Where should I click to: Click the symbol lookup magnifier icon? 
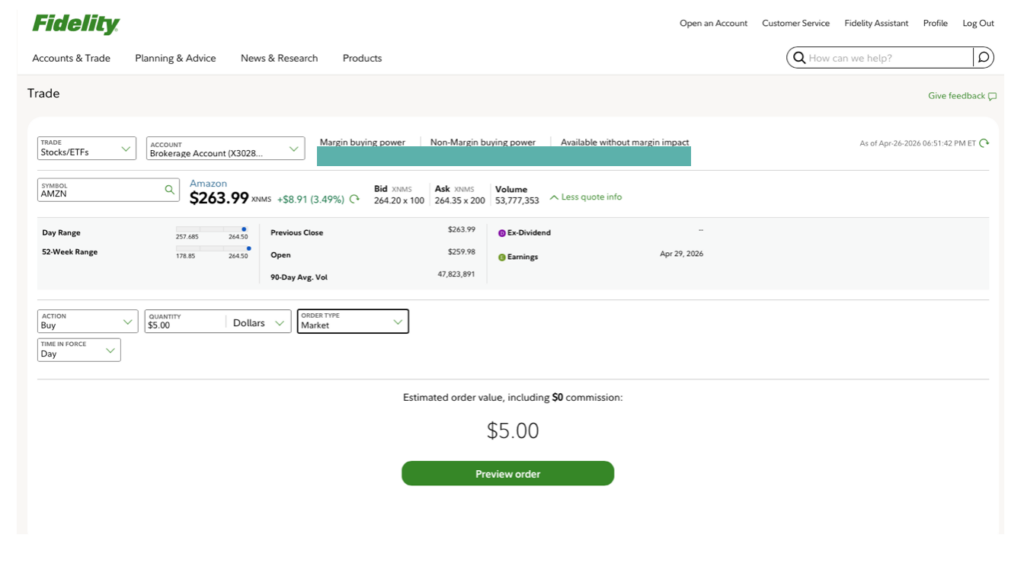tap(169, 189)
